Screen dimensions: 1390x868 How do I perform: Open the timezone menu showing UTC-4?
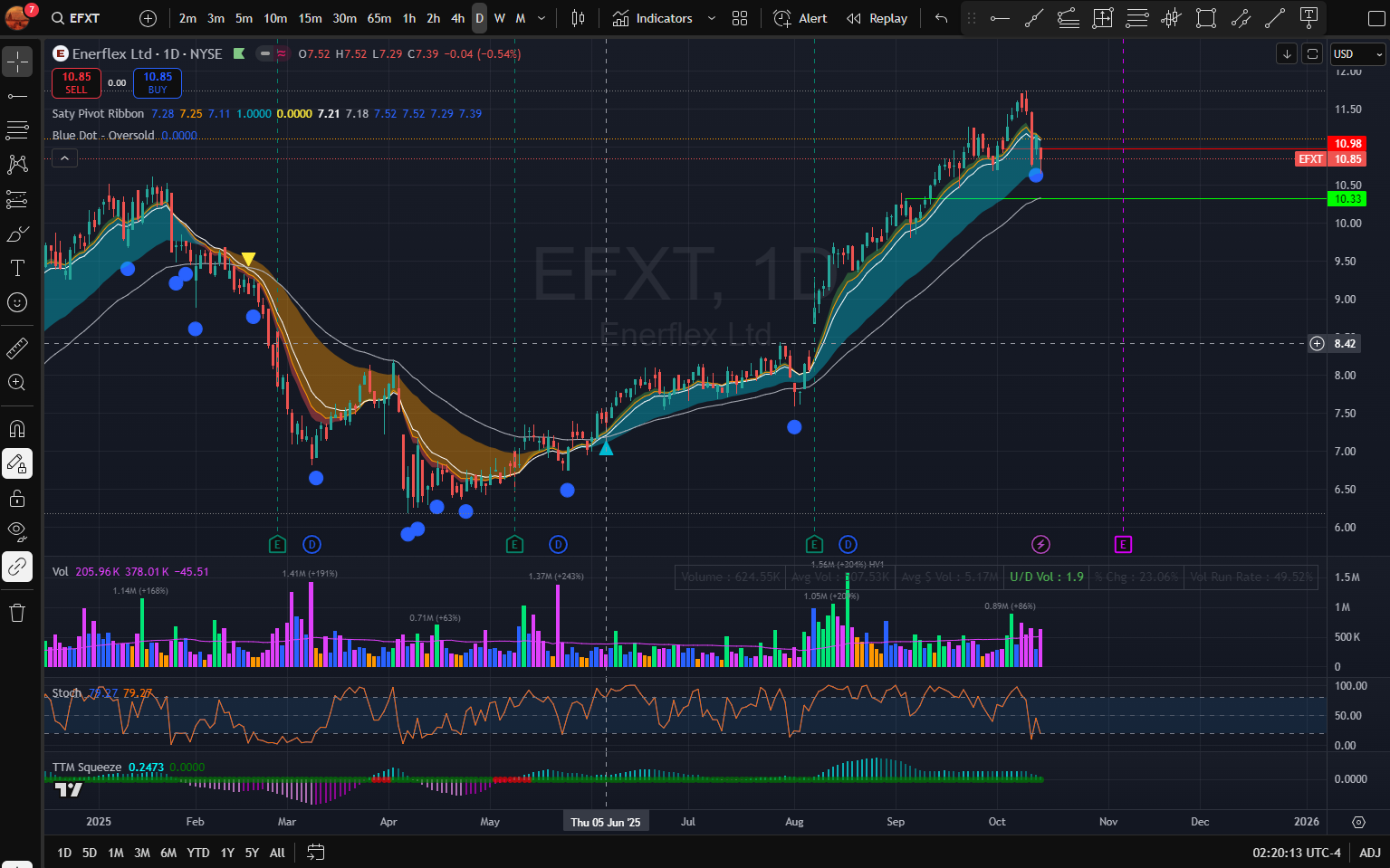point(1297,853)
